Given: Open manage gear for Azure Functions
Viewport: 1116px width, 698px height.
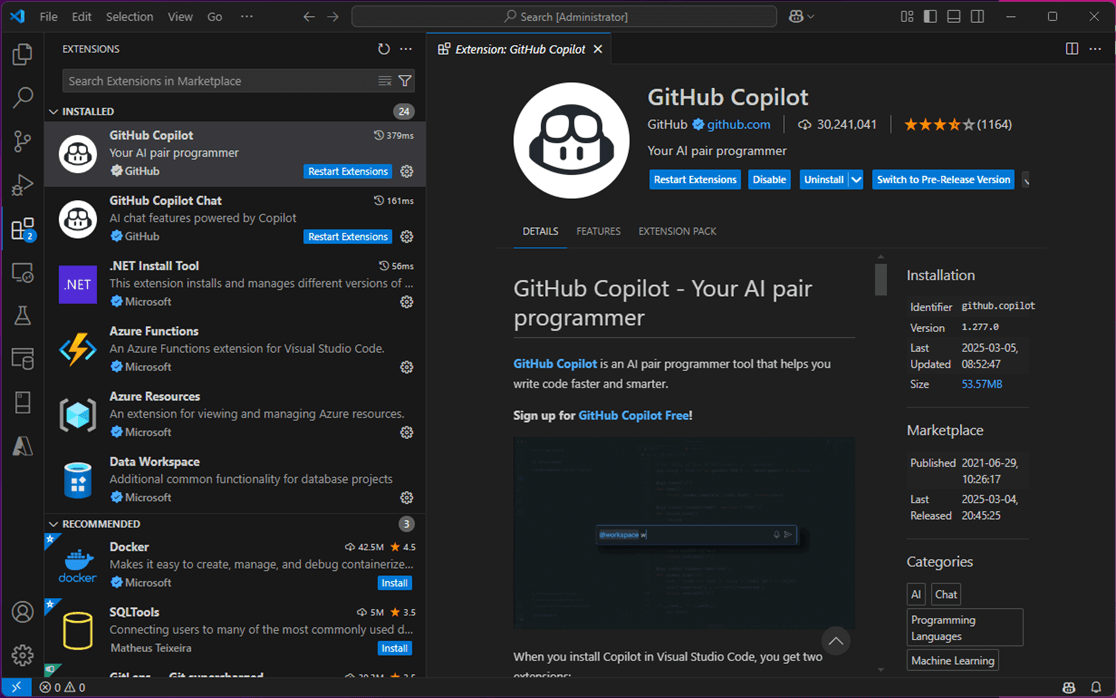Looking at the screenshot, I should tap(406, 367).
